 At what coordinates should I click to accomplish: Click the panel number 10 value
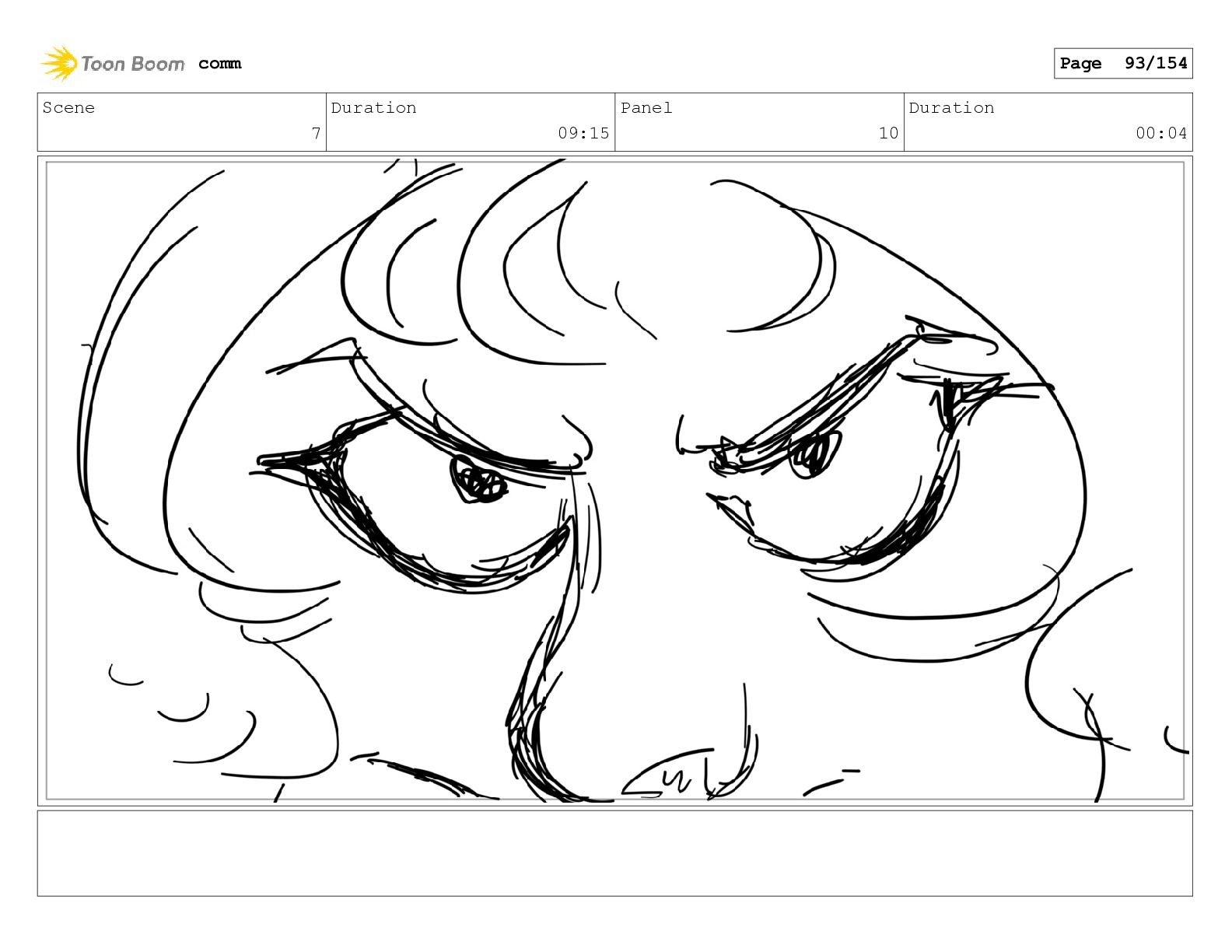pos(888,133)
